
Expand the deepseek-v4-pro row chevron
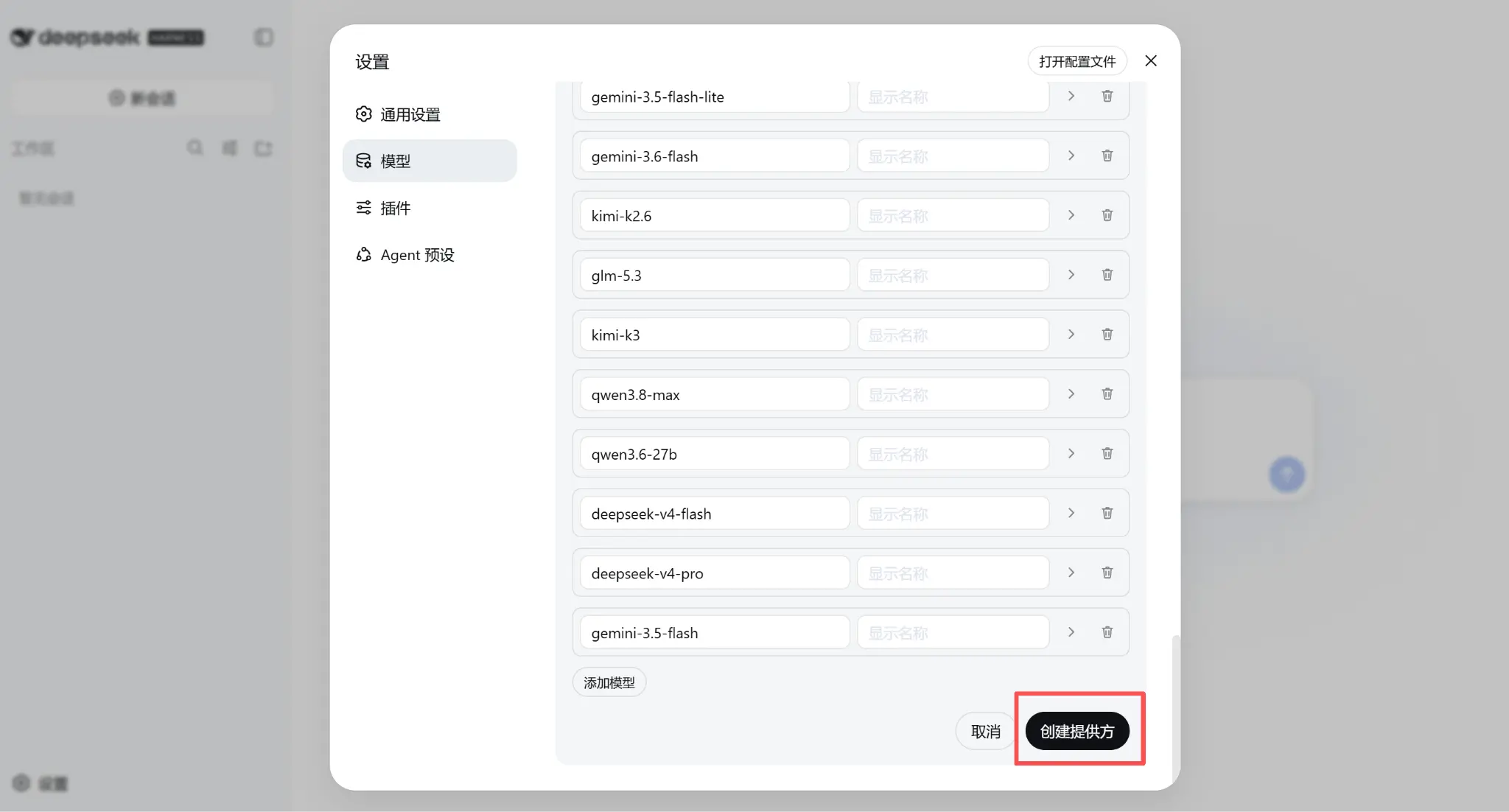click(x=1071, y=573)
